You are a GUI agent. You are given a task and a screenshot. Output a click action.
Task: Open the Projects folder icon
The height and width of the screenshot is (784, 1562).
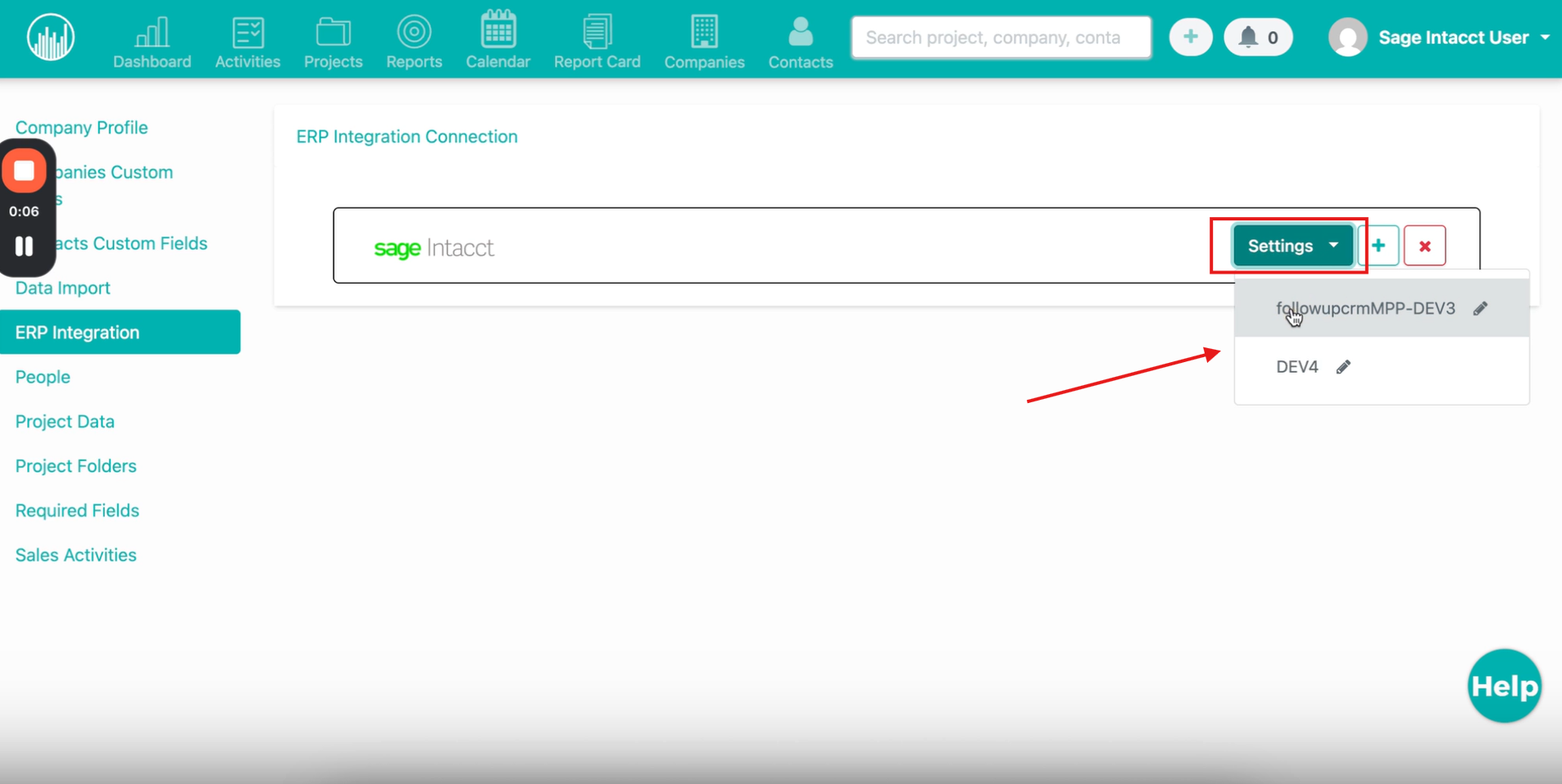(x=333, y=34)
